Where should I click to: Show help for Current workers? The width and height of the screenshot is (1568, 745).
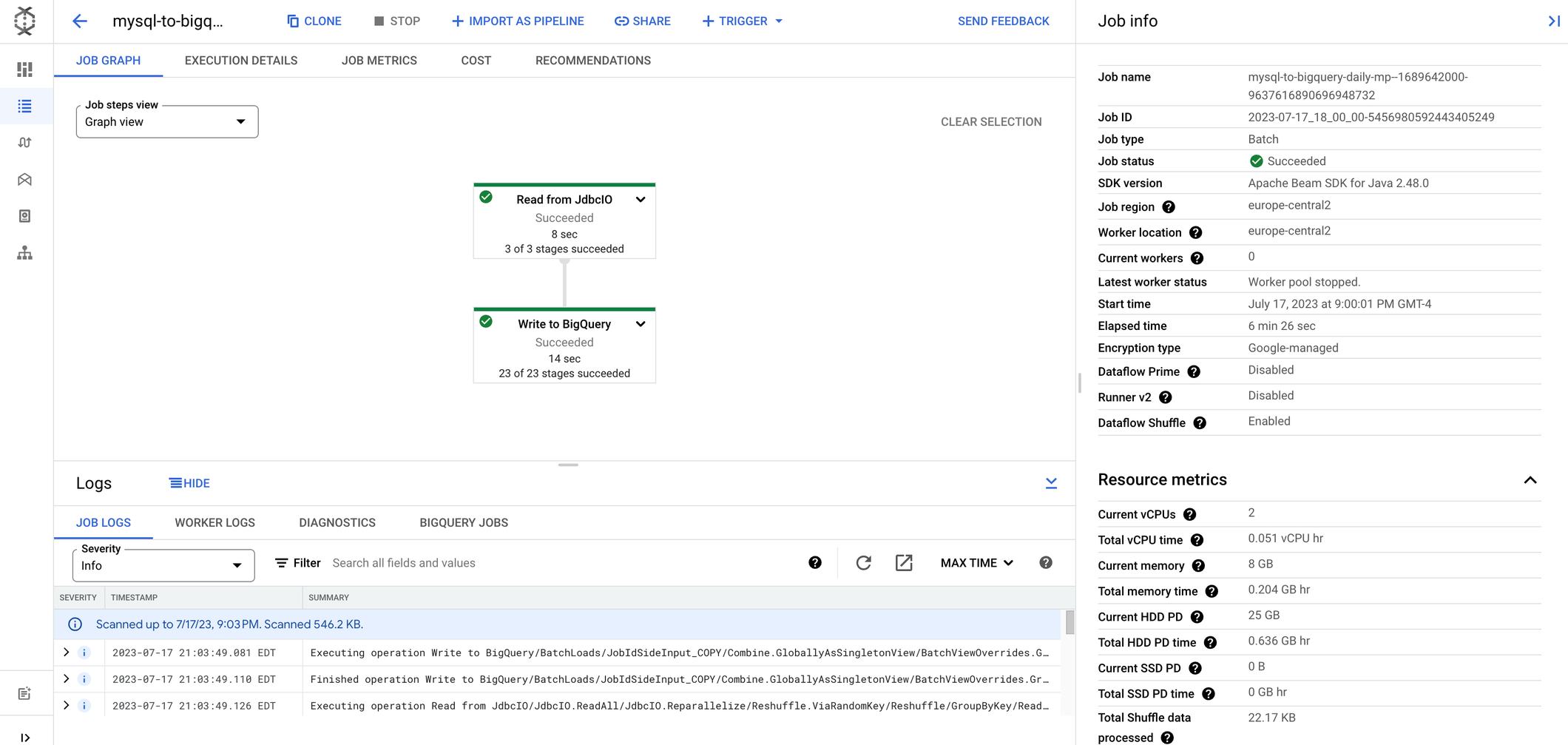click(1197, 258)
